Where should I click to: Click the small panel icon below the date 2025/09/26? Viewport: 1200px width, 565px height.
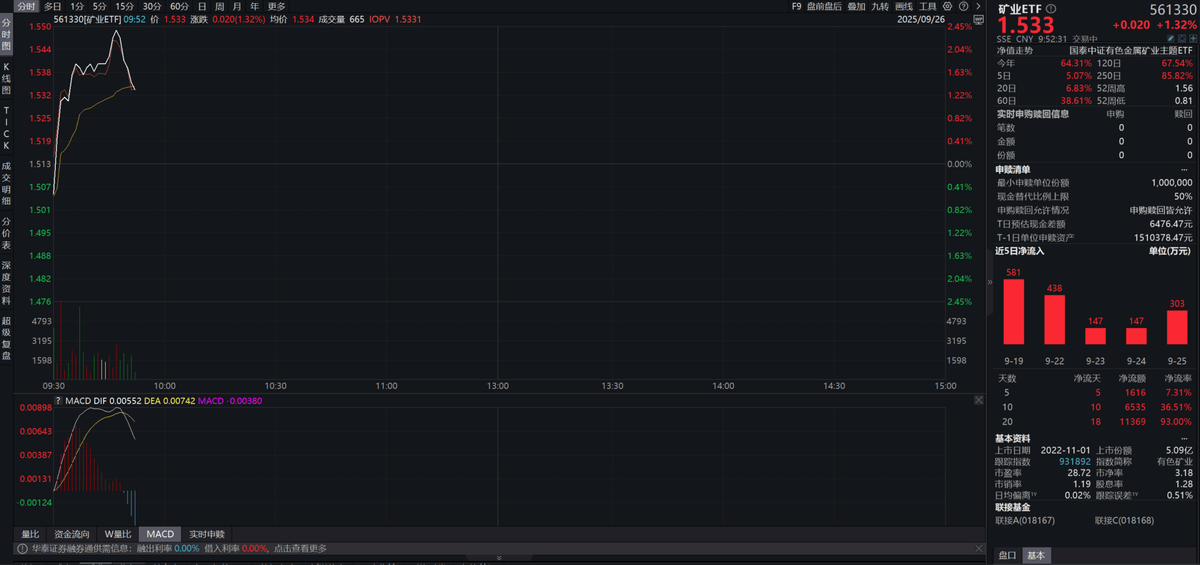click(978, 19)
